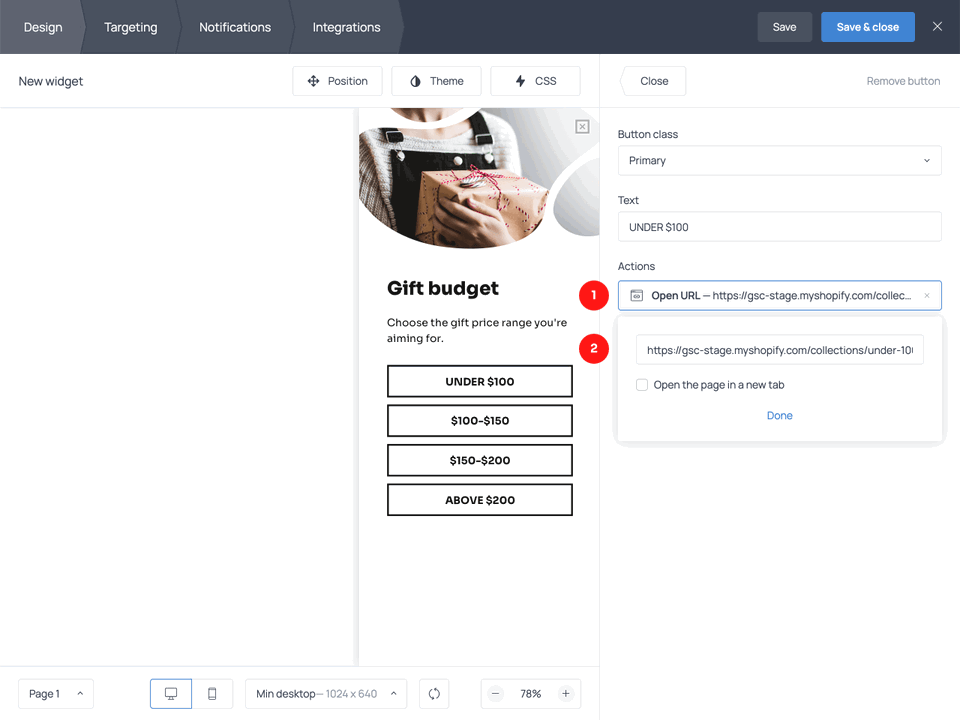Select the desktop preview icon

170,693
